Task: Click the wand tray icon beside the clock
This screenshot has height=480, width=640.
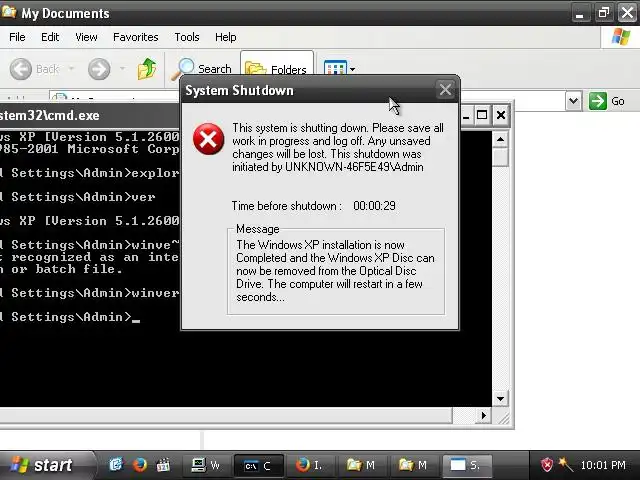Action: pyautogui.click(x=566, y=464)
